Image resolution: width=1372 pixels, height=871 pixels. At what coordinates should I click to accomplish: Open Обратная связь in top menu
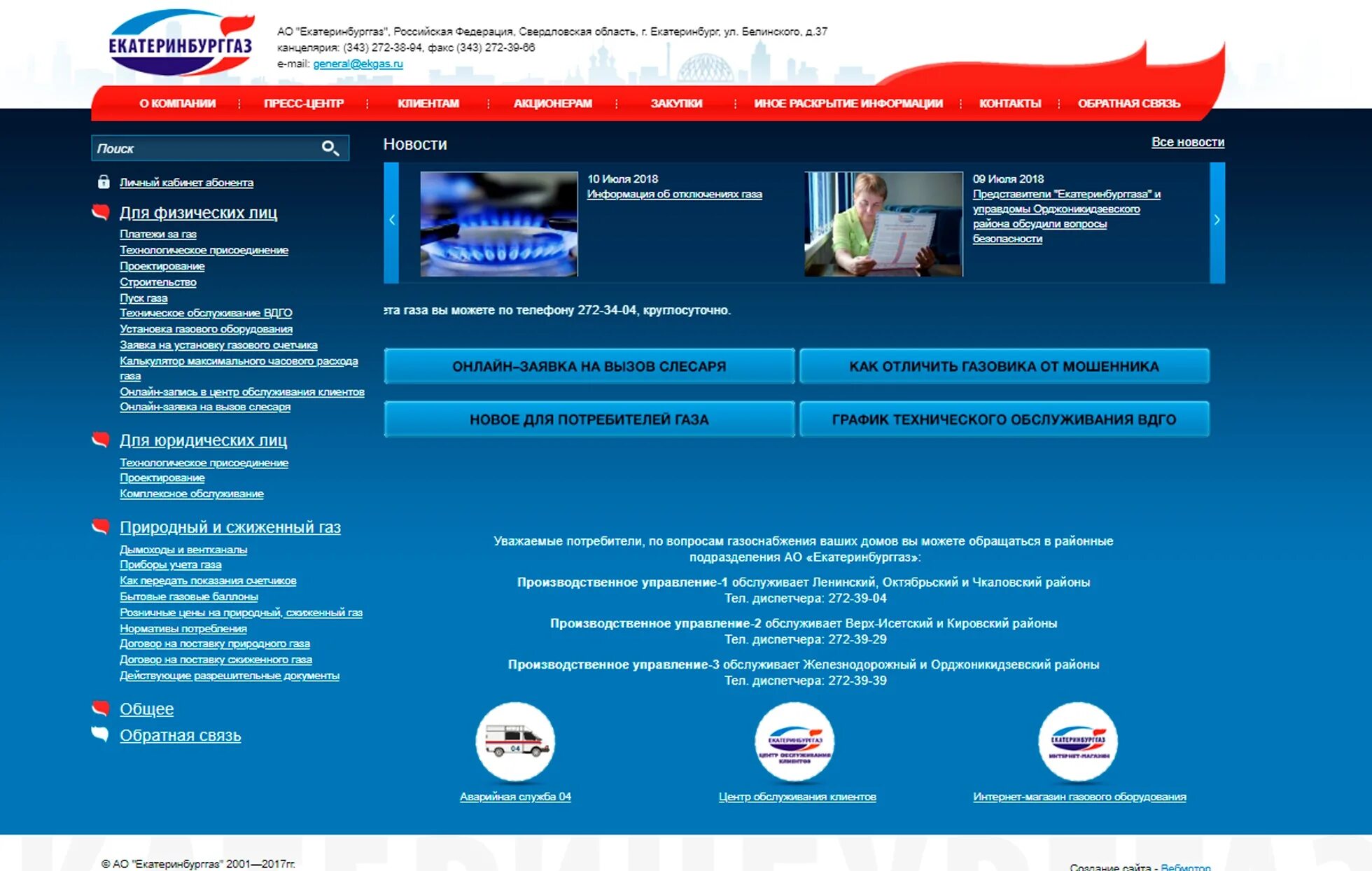[1129, 104]
